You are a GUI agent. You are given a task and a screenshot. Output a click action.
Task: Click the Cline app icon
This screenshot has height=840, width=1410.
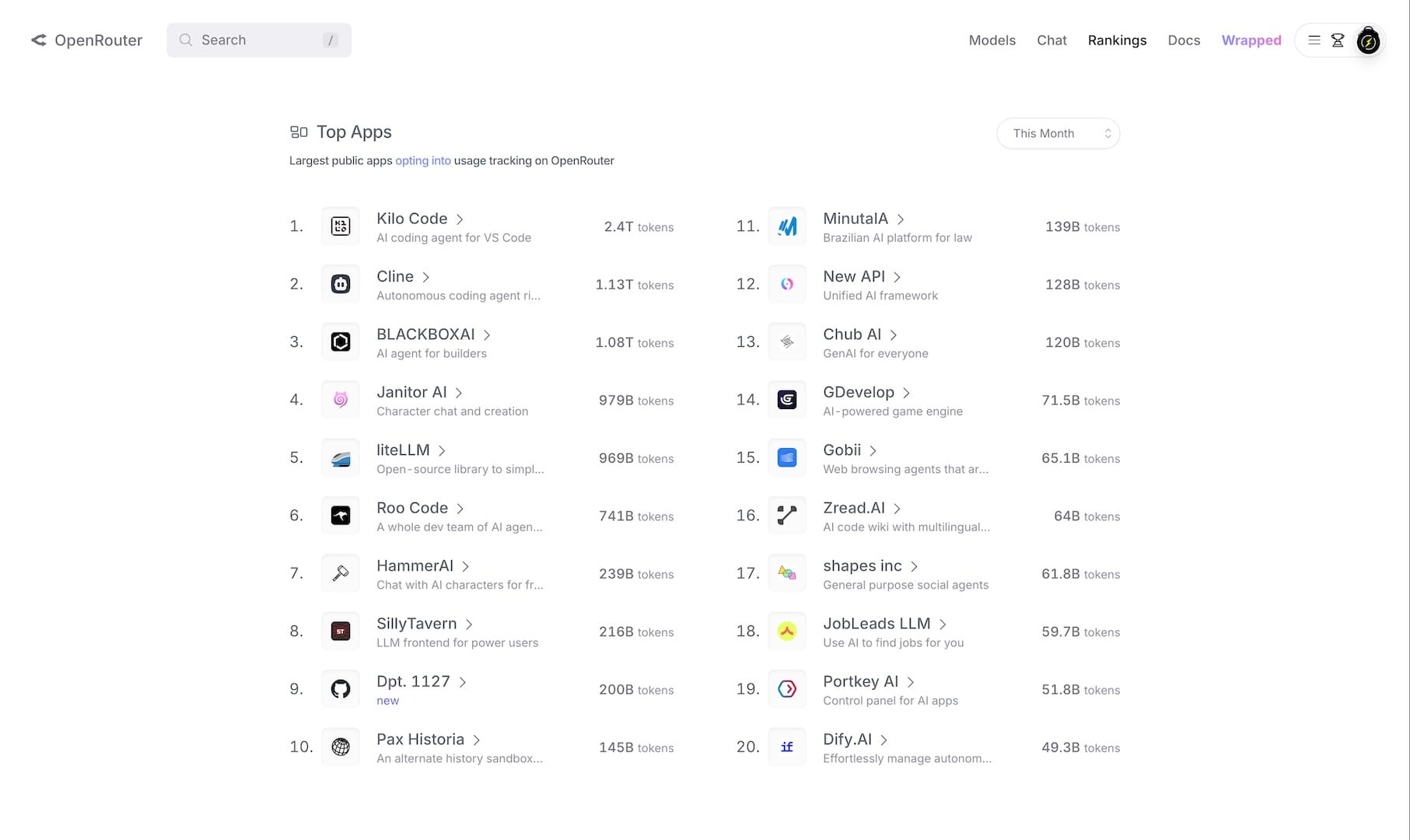[x=341, y=284]
